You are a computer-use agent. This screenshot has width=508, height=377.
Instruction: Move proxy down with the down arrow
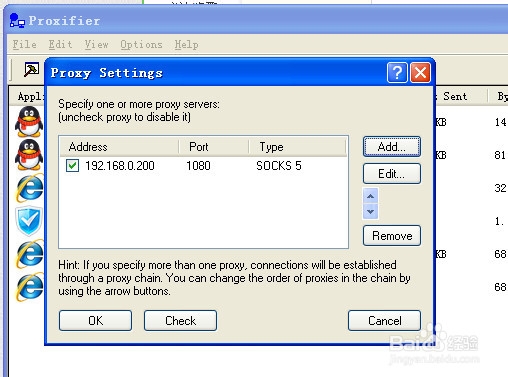tap(370, 211)
